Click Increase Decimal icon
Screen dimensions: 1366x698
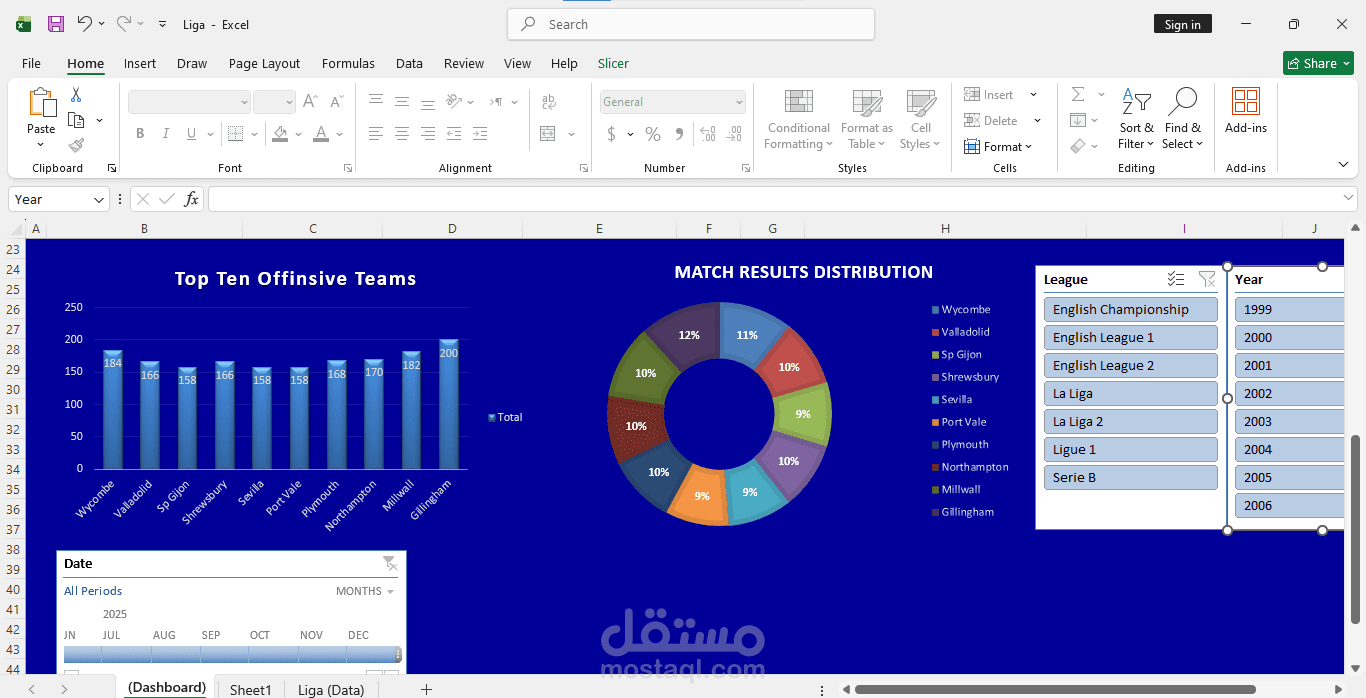708,134
